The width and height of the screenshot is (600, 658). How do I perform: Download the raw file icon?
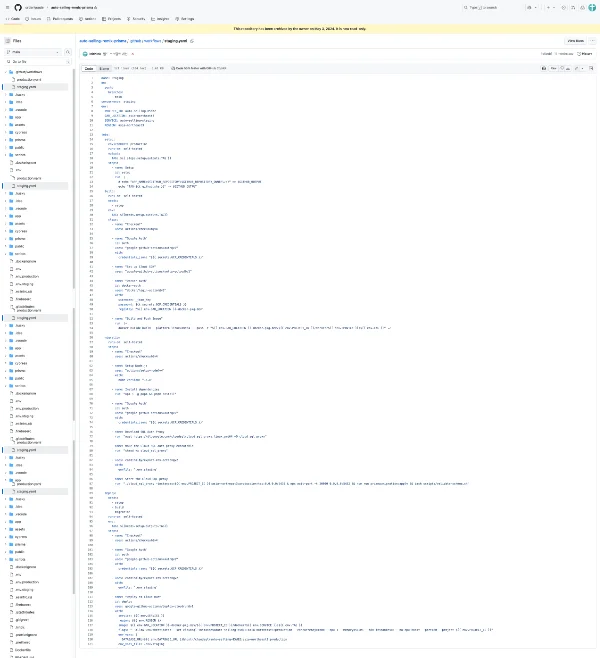coord(569,68)
